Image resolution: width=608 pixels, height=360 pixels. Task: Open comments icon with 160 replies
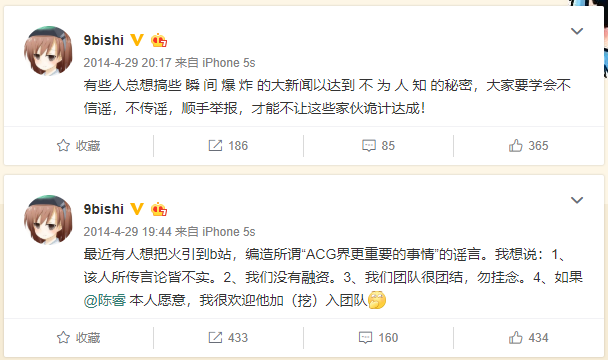366,338
